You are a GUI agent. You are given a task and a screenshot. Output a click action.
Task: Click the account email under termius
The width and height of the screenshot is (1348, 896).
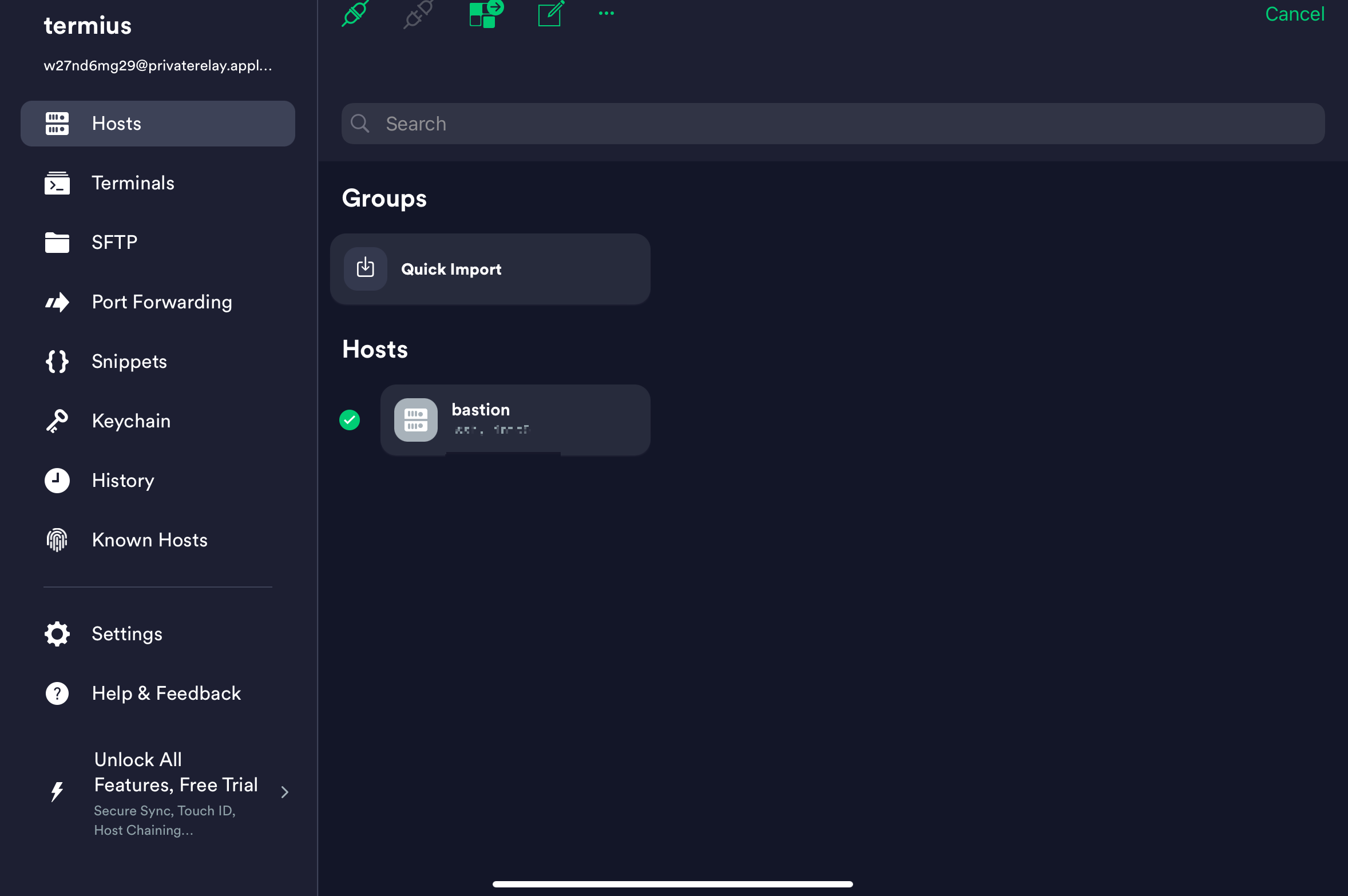click(158, 66)
